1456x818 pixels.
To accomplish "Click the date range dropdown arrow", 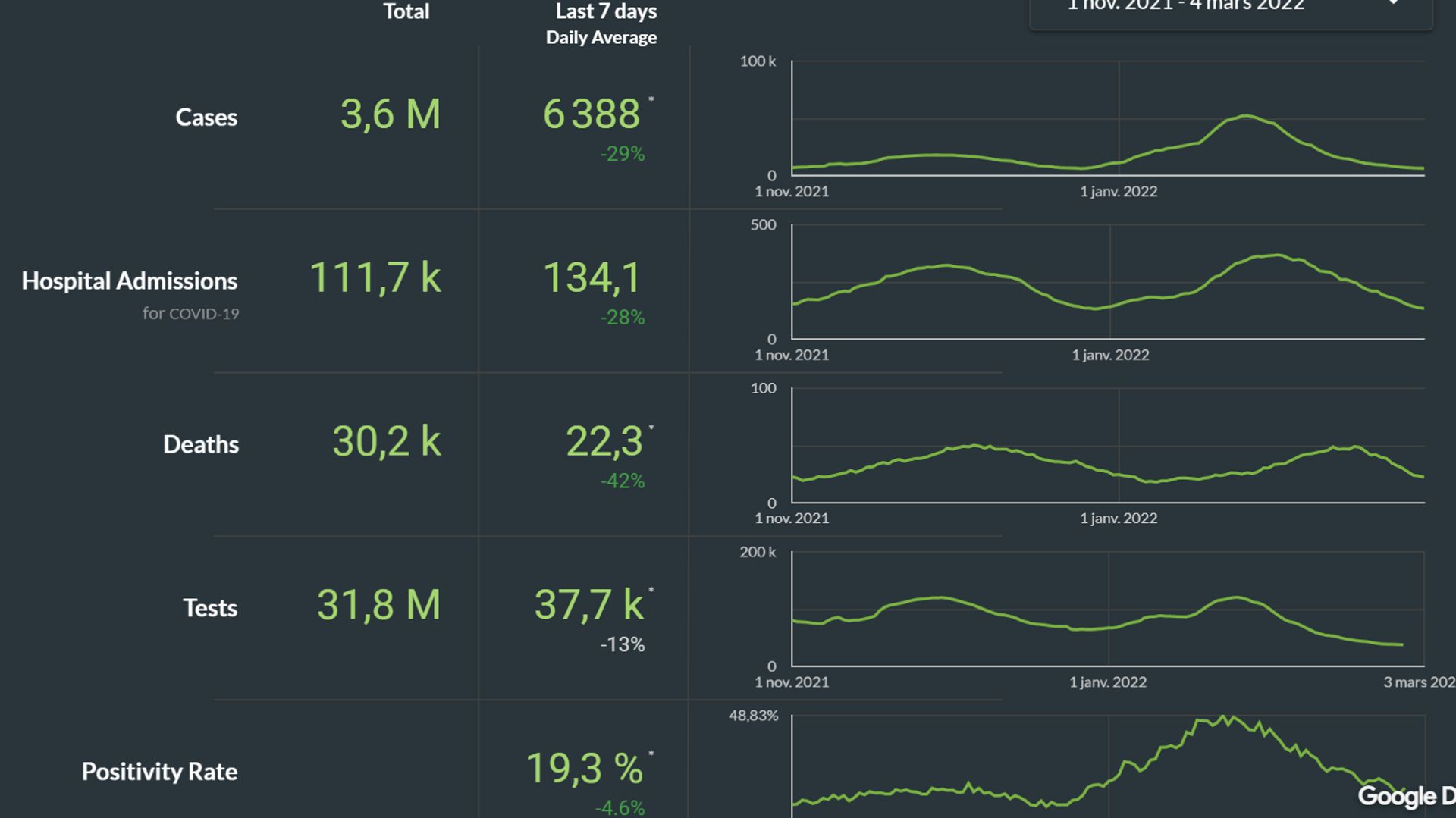I will (1393, 4).
